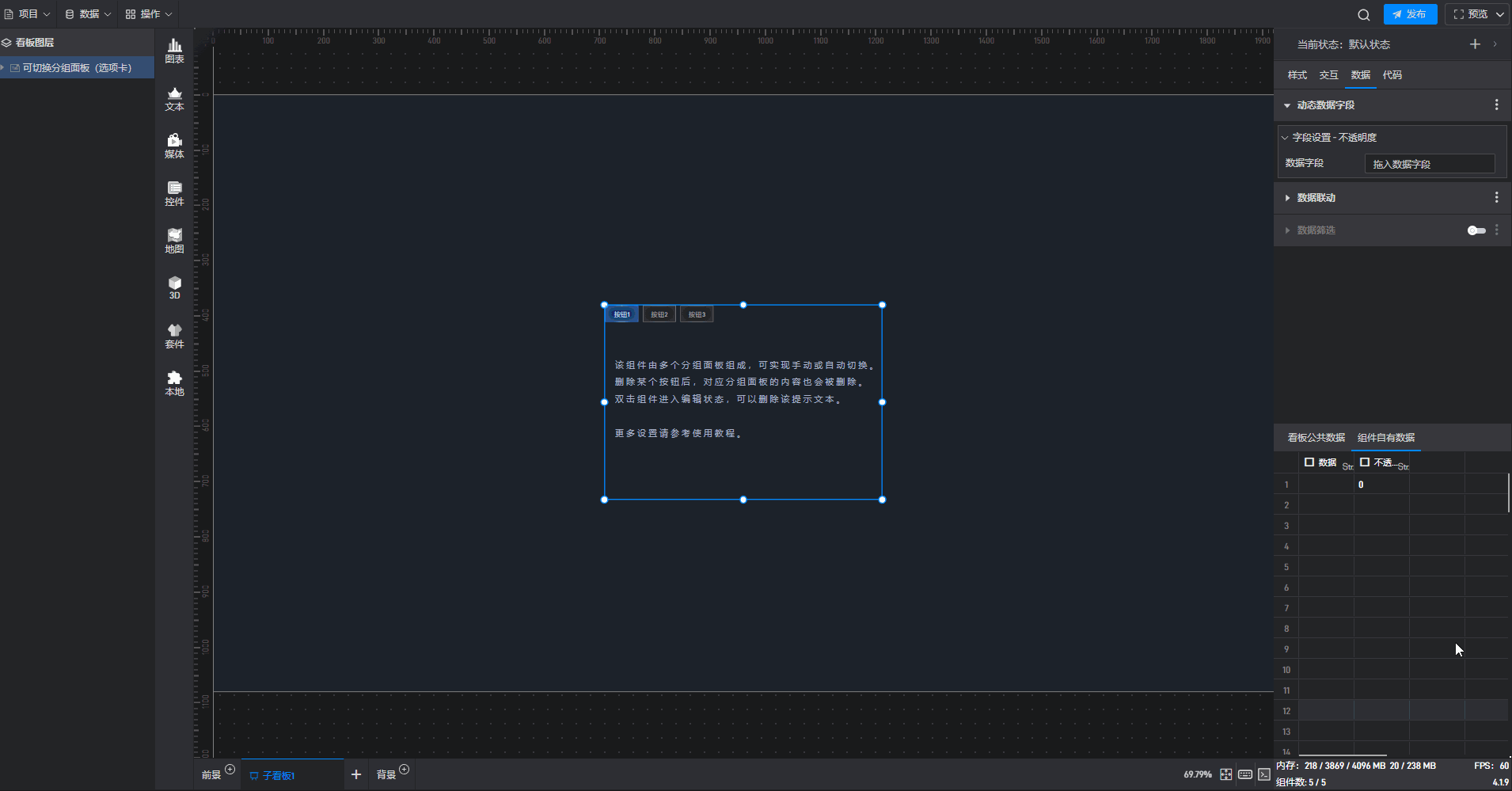Check the 不透 column checkbox in data table
The width and height of the screenshot is (1512, 791).
point(1365,462)
